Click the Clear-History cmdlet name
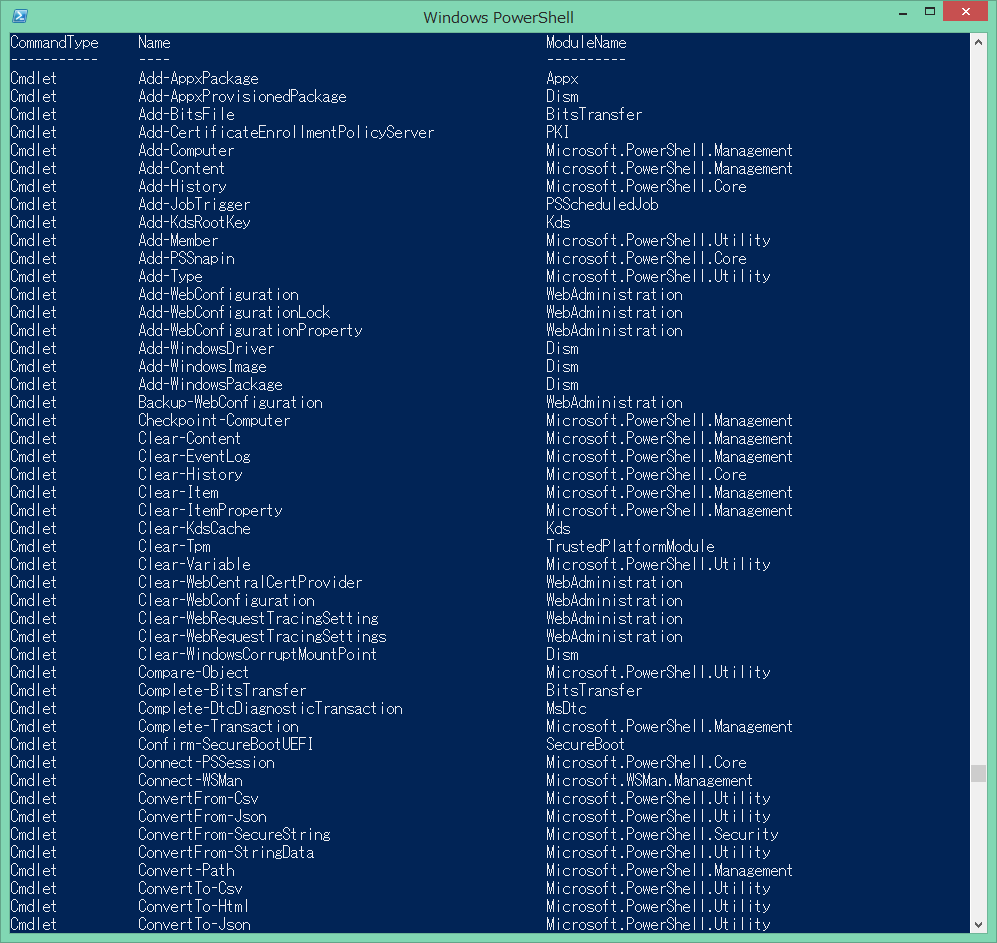Image resolution: width=997 pixels, height=943 pixels. tap(191, 474)
